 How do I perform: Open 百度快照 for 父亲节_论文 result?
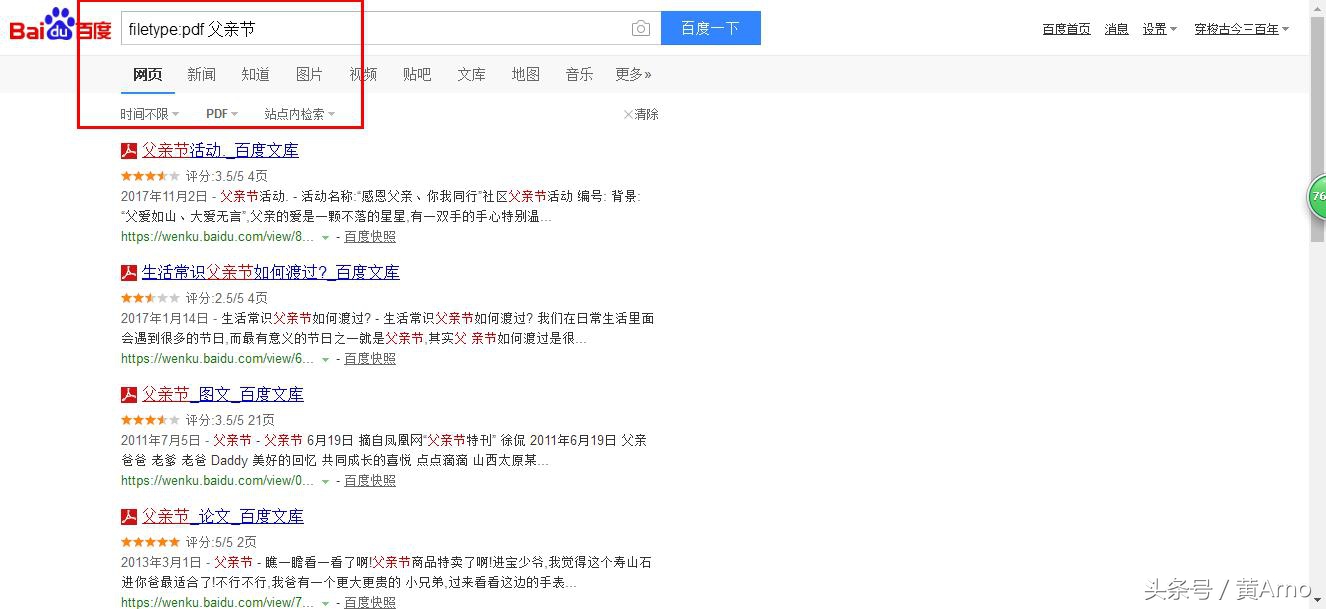(x=370, y=602)
